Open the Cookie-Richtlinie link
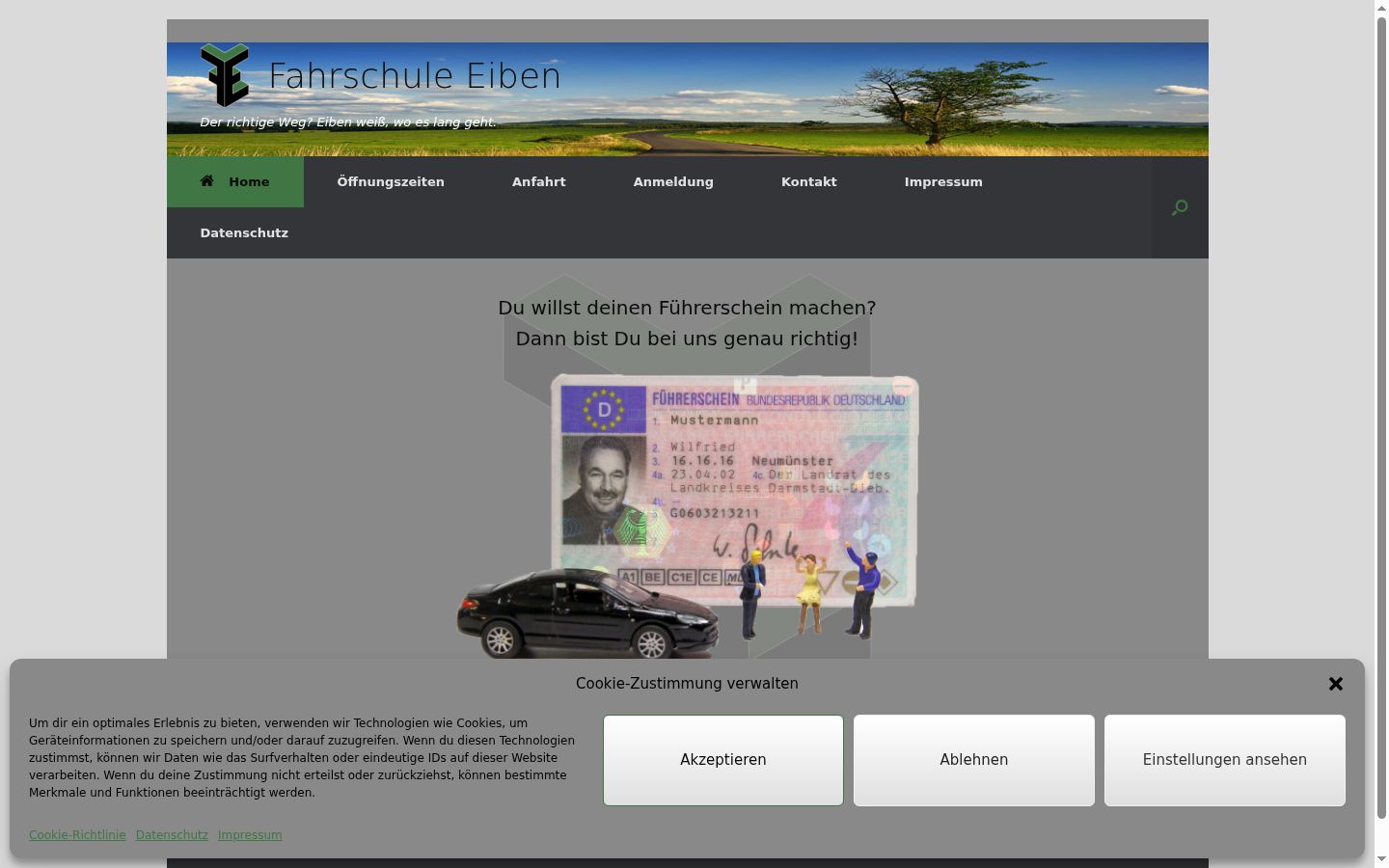 click(x=77, y=835)
